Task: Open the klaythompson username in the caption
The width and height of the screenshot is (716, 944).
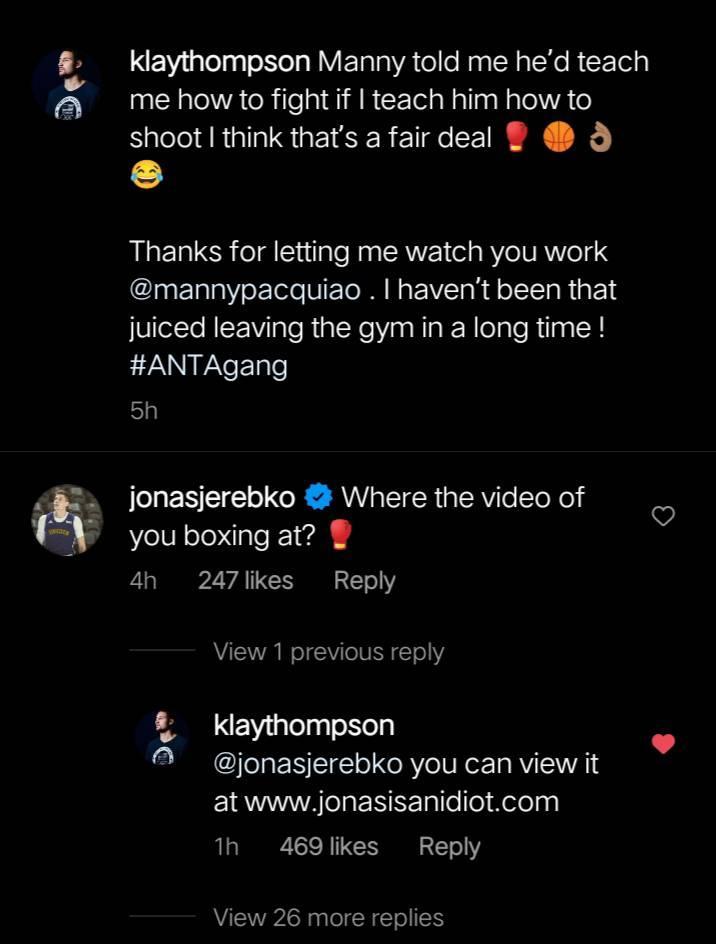Action: tap(220, 62)
